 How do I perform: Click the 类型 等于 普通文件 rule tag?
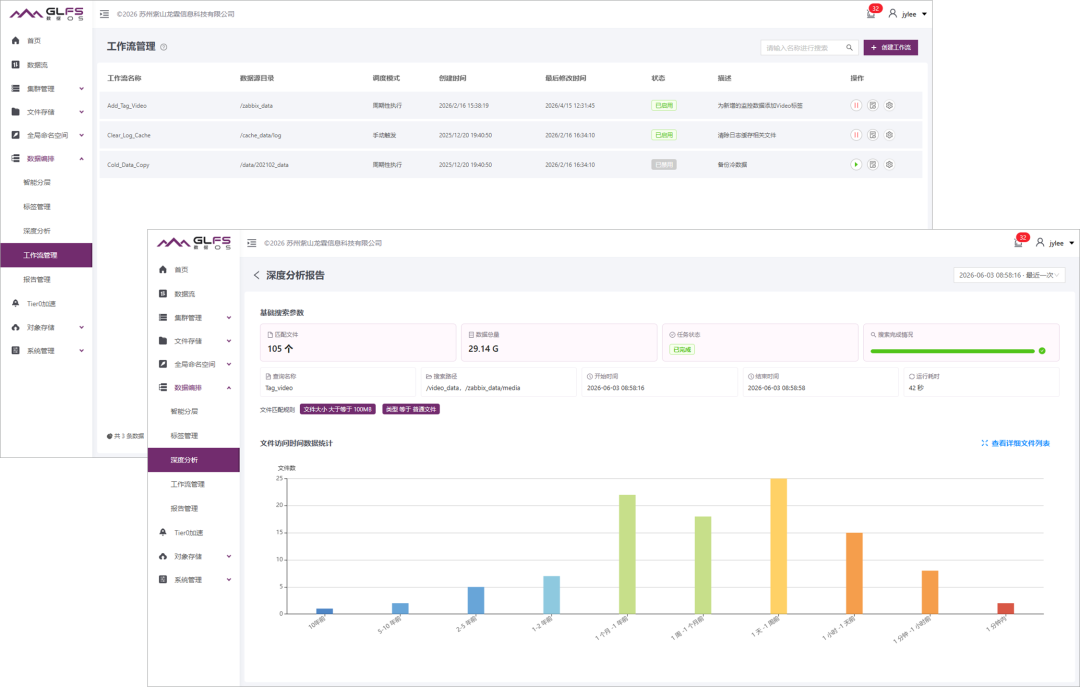click(x=411, y=409)
